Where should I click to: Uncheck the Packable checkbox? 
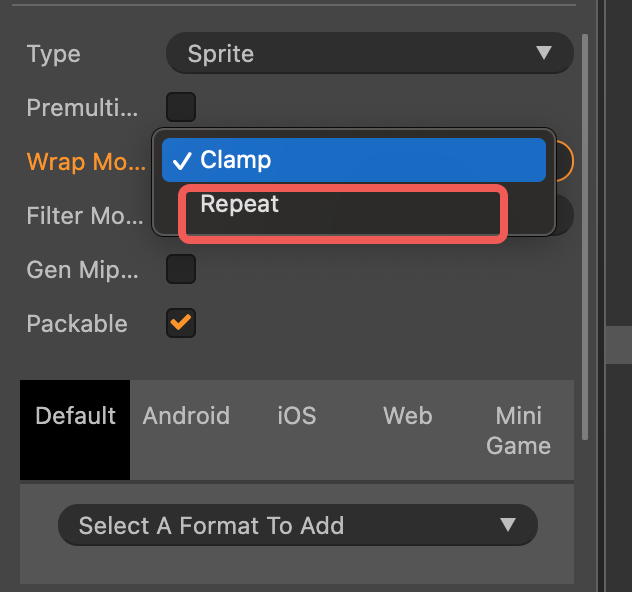pos(181,323)
